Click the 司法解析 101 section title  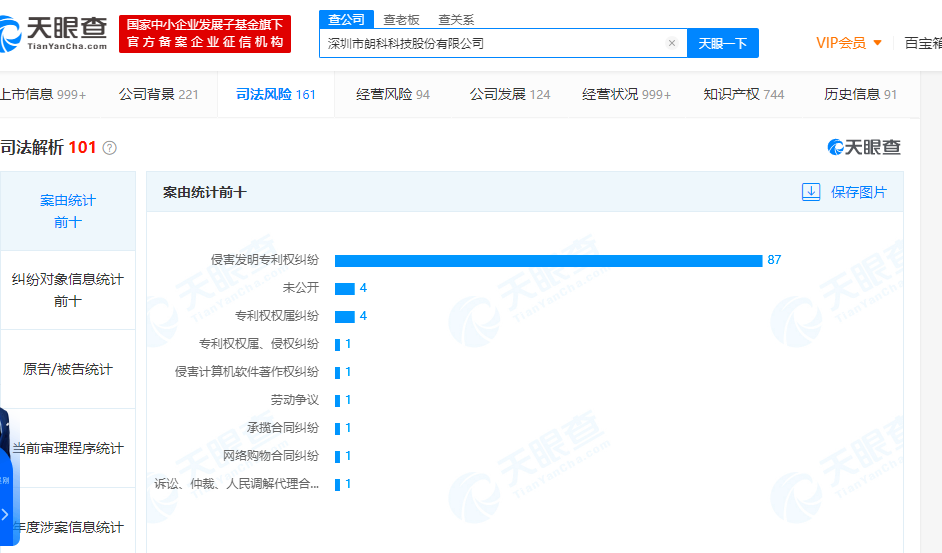coord(48,147)
